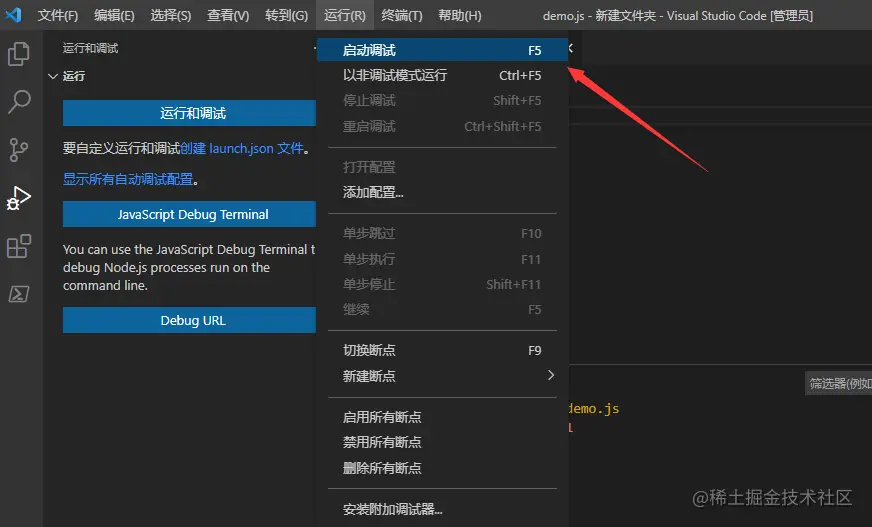
Task: Open the 终端(T) menu
Action: pos(402,16)
